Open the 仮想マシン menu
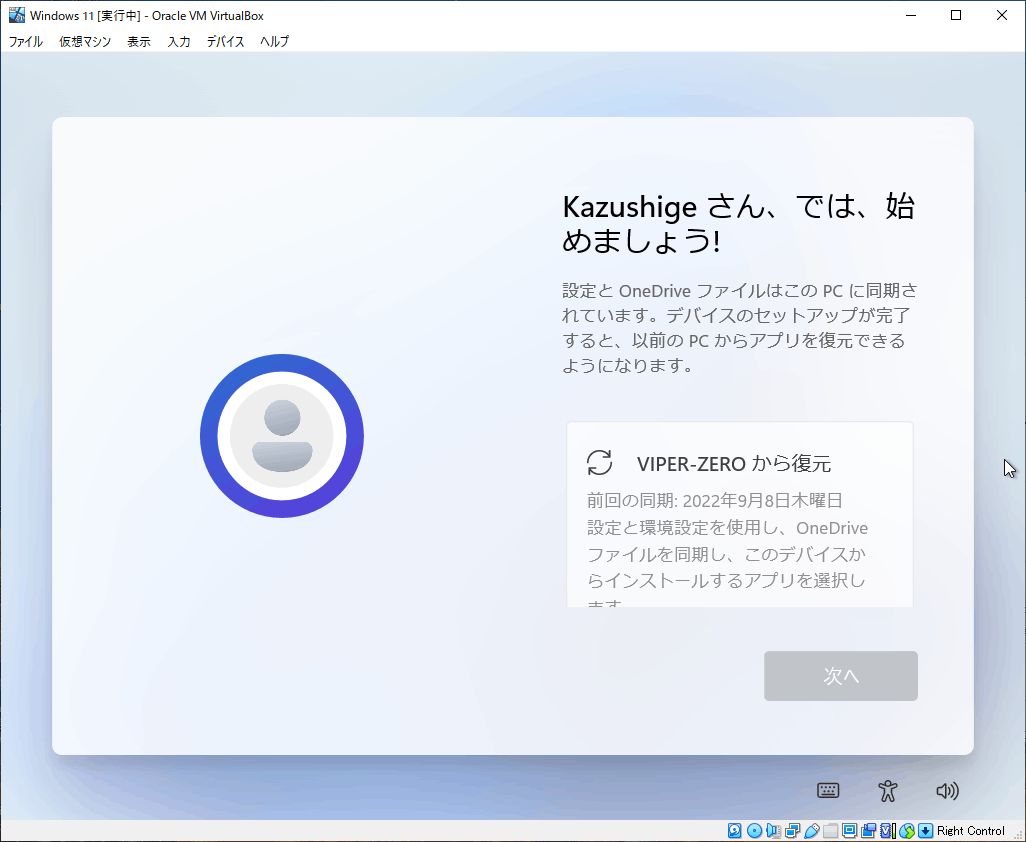Screen dimensions: 1026x842 [x=85, y=41]
